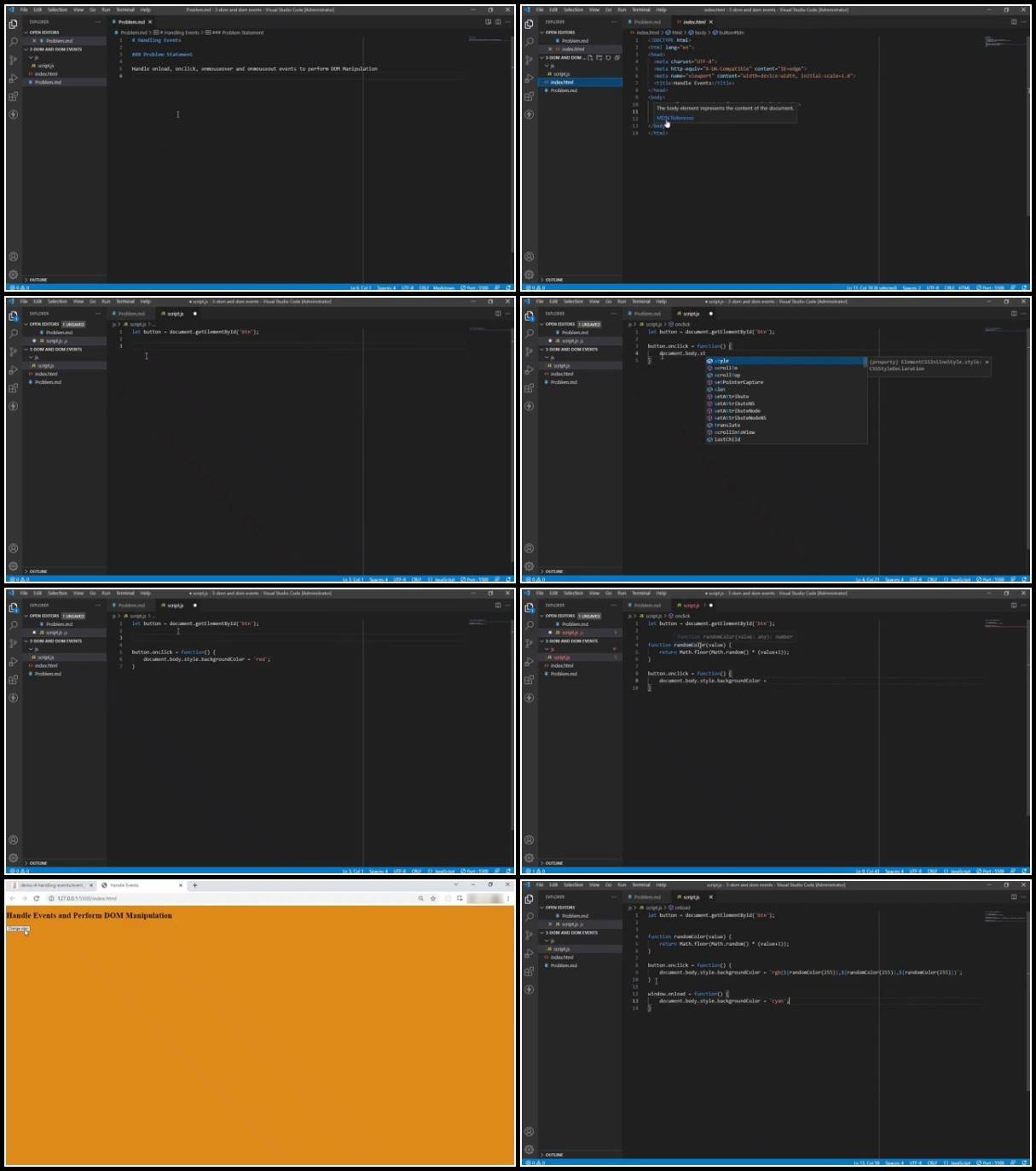Image resolution: width=1036 pixels, height=1171 pixels.
Task: Select 'setAttribute' suggestion in the autocomplete list
Action: (x=784, y=397)
